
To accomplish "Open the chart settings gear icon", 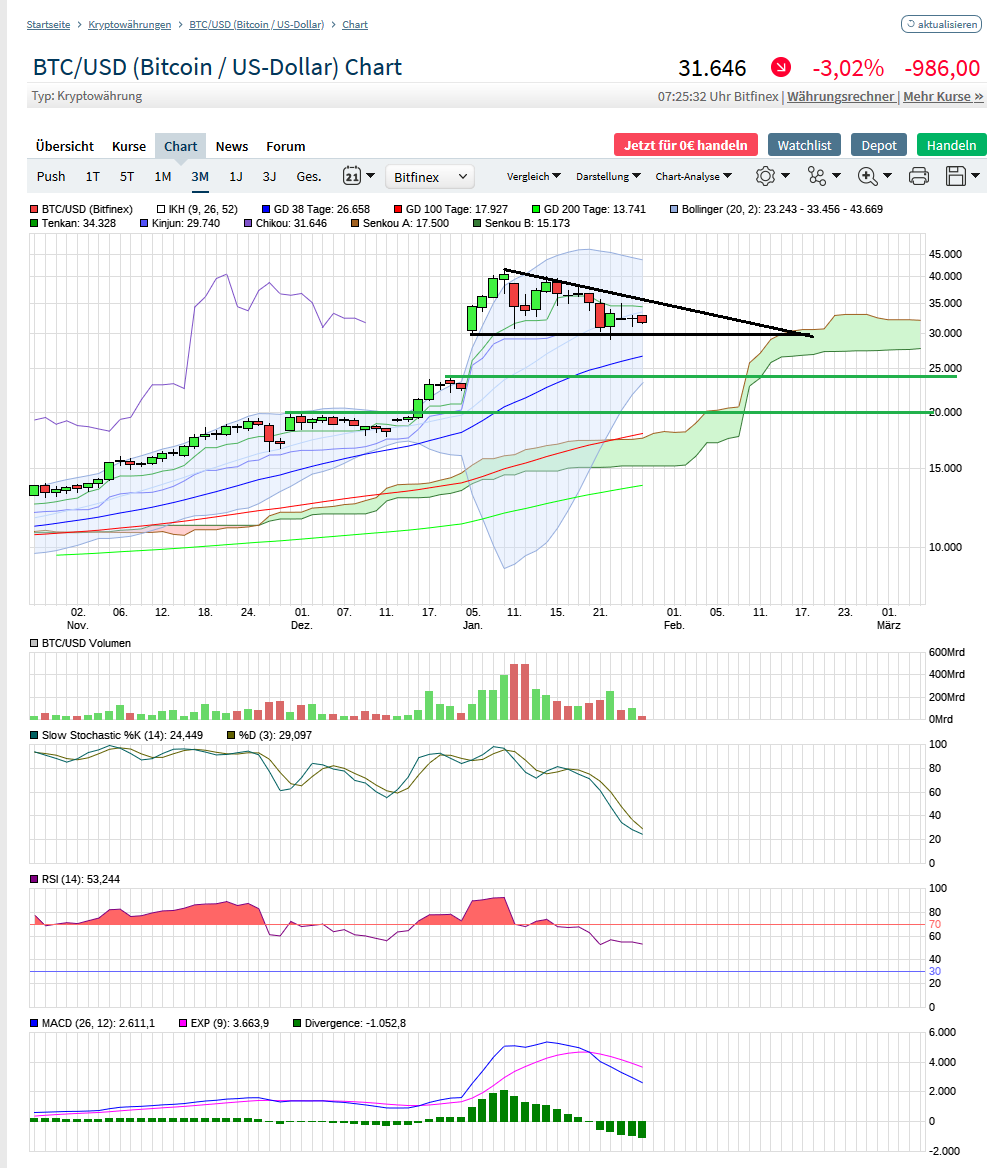I will 765,176.
